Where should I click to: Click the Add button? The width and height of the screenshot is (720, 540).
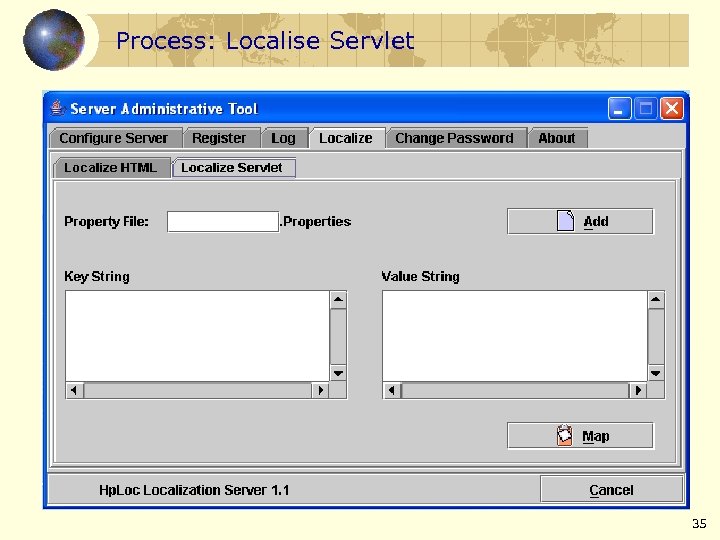point(580,221)
